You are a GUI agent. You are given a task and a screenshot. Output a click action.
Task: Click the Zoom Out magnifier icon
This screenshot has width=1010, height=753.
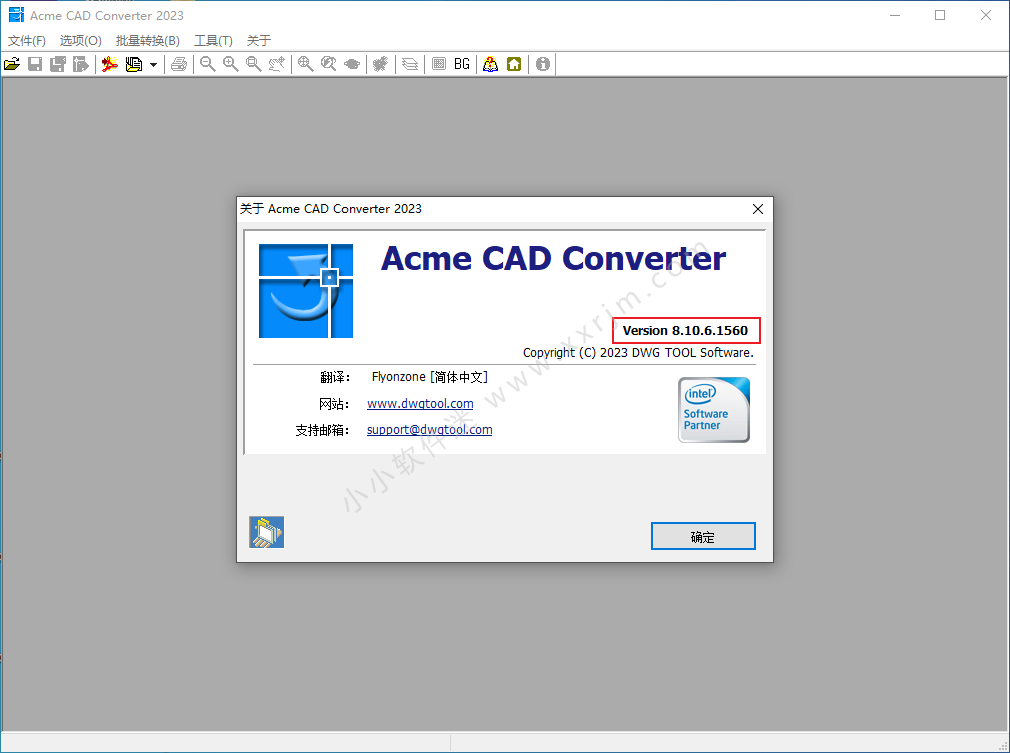207,64
